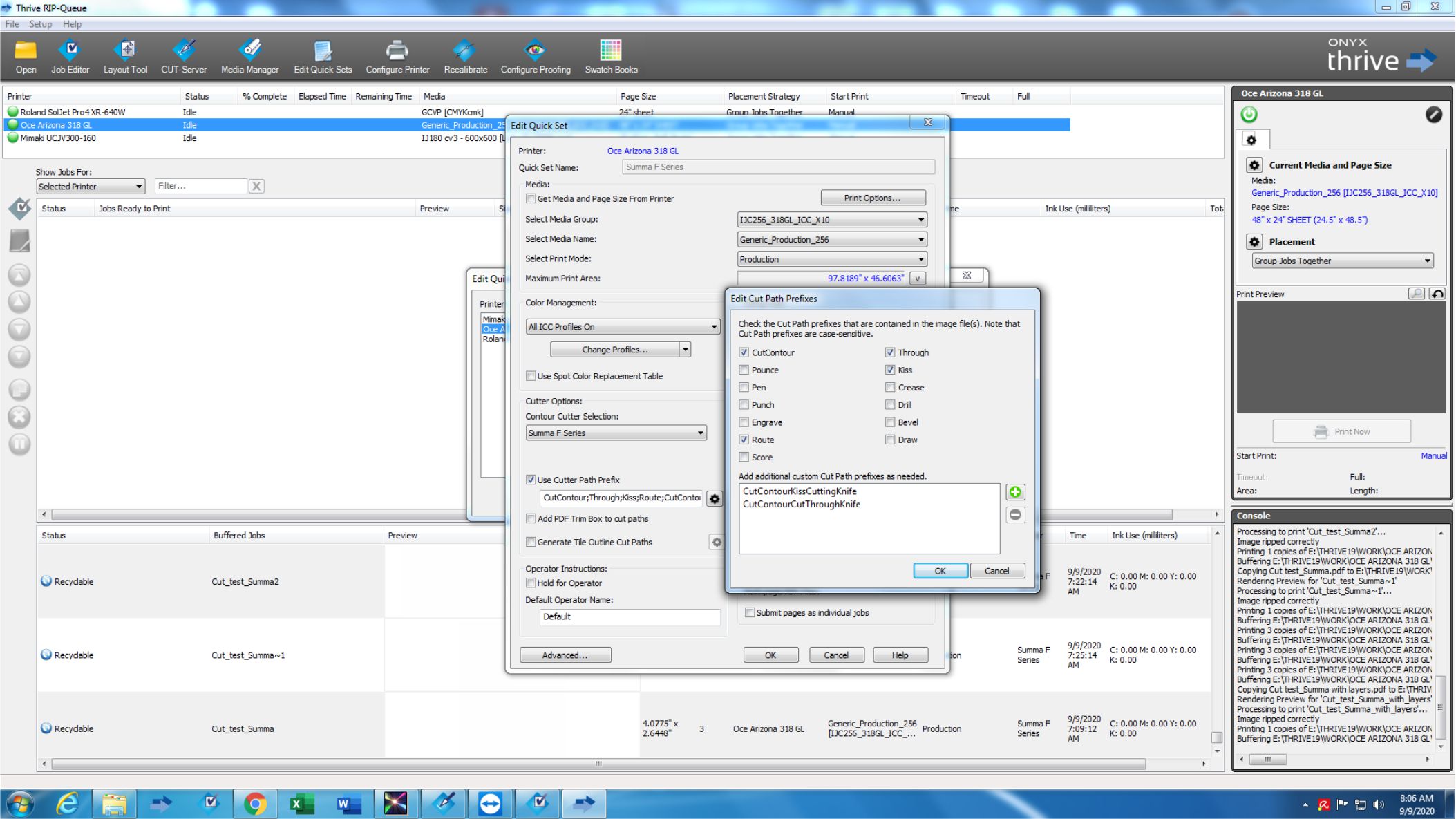Enable the Crease prefix checkbox

pos(890,387)
